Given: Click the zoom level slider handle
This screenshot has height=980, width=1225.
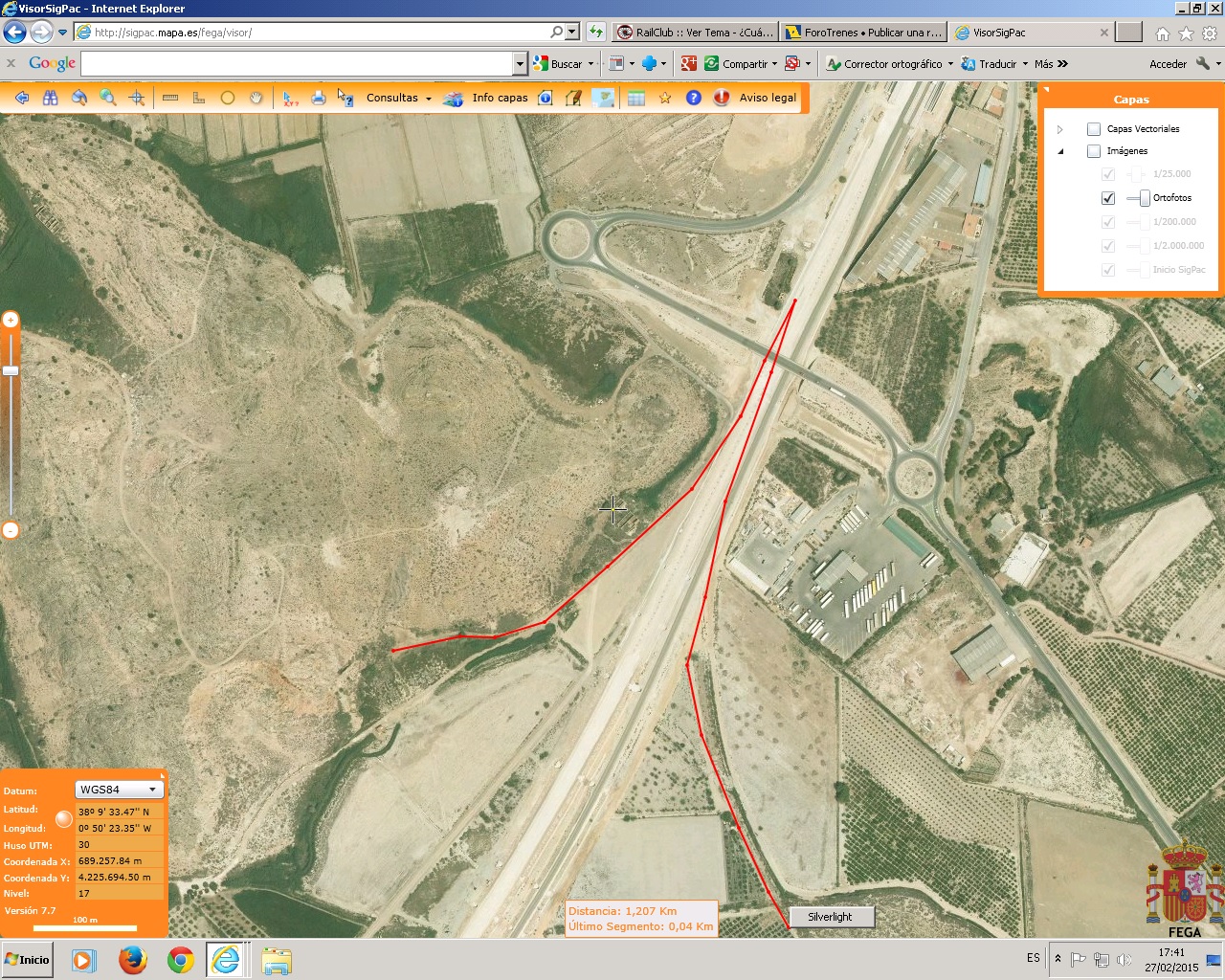Looking at the screenshot, I should [11, 370].
